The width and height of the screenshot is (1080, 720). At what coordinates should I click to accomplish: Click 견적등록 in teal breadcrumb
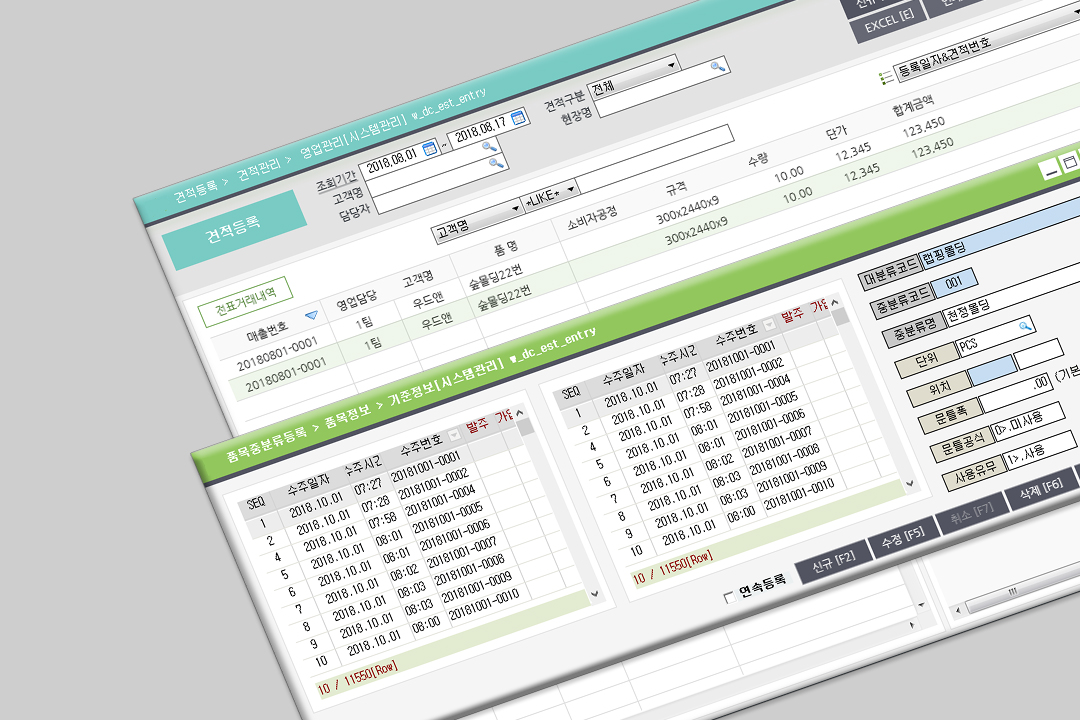(x=195, y=191)
